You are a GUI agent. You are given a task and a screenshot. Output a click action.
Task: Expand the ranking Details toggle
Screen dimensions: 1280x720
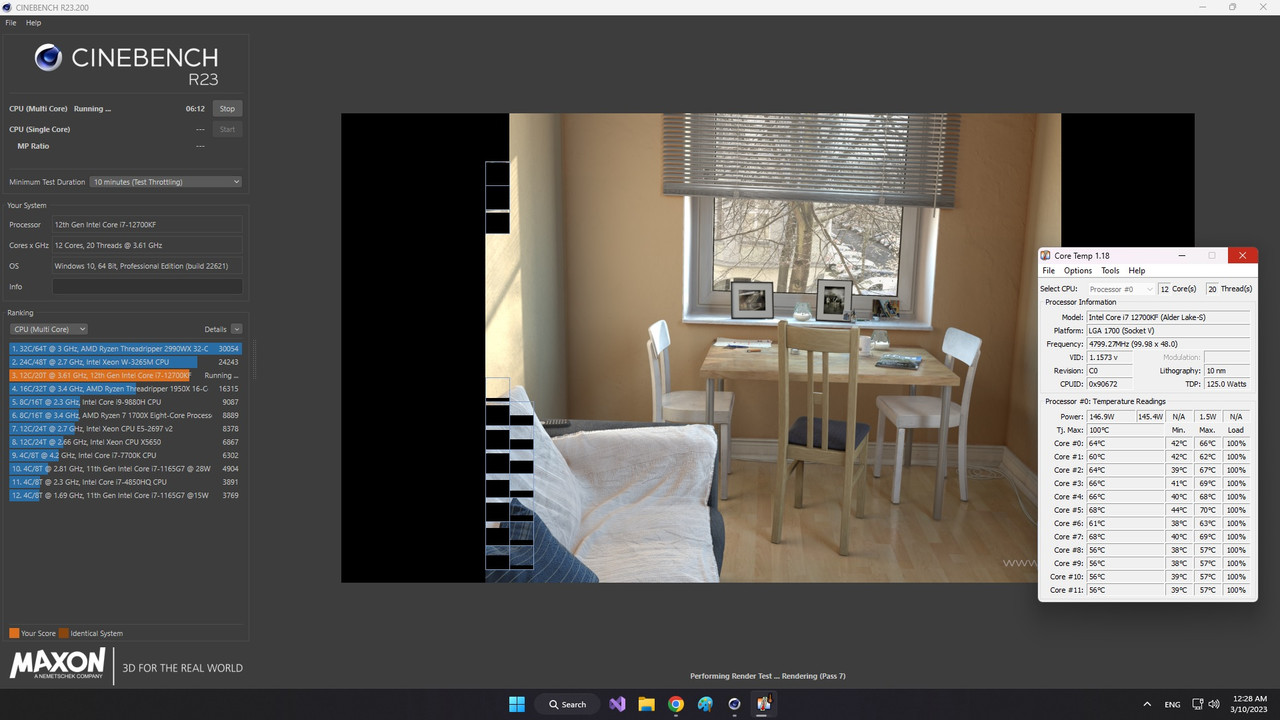point(236,329)
